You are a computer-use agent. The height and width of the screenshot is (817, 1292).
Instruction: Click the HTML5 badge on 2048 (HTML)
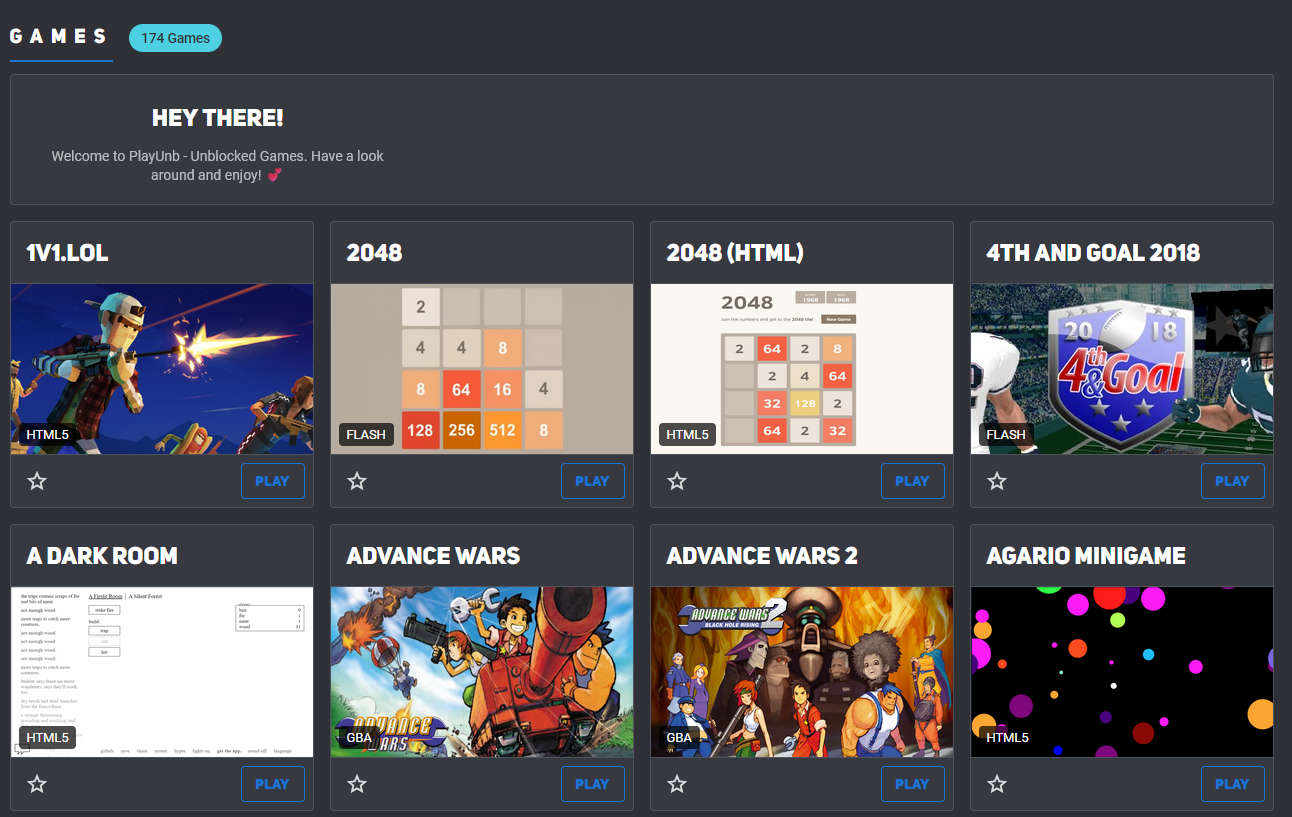[687, 435]
